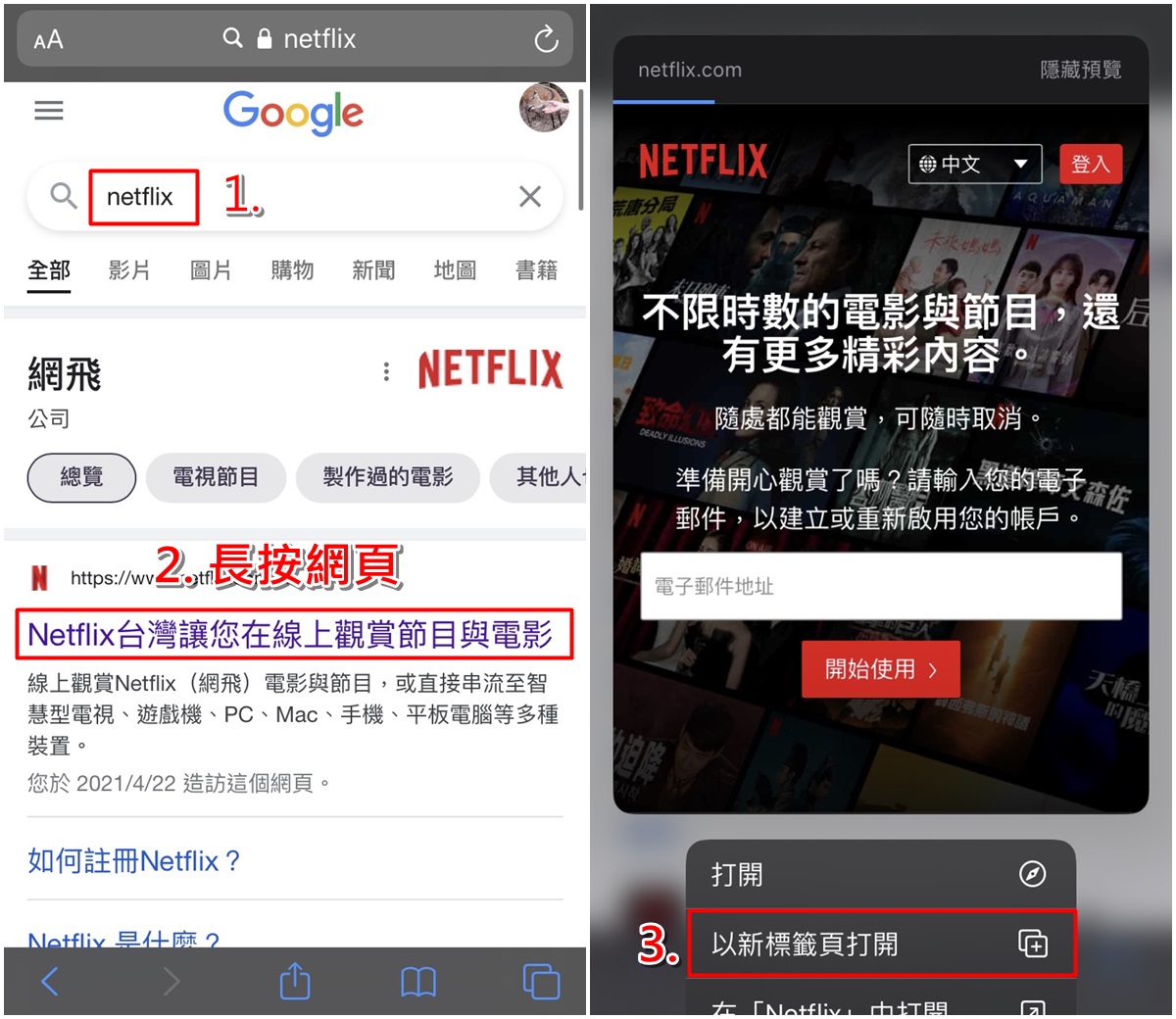Viewport: 1176px width, 1019px height.
Task: Tap the Safari forward arrow
Action: tap(171, 981)
